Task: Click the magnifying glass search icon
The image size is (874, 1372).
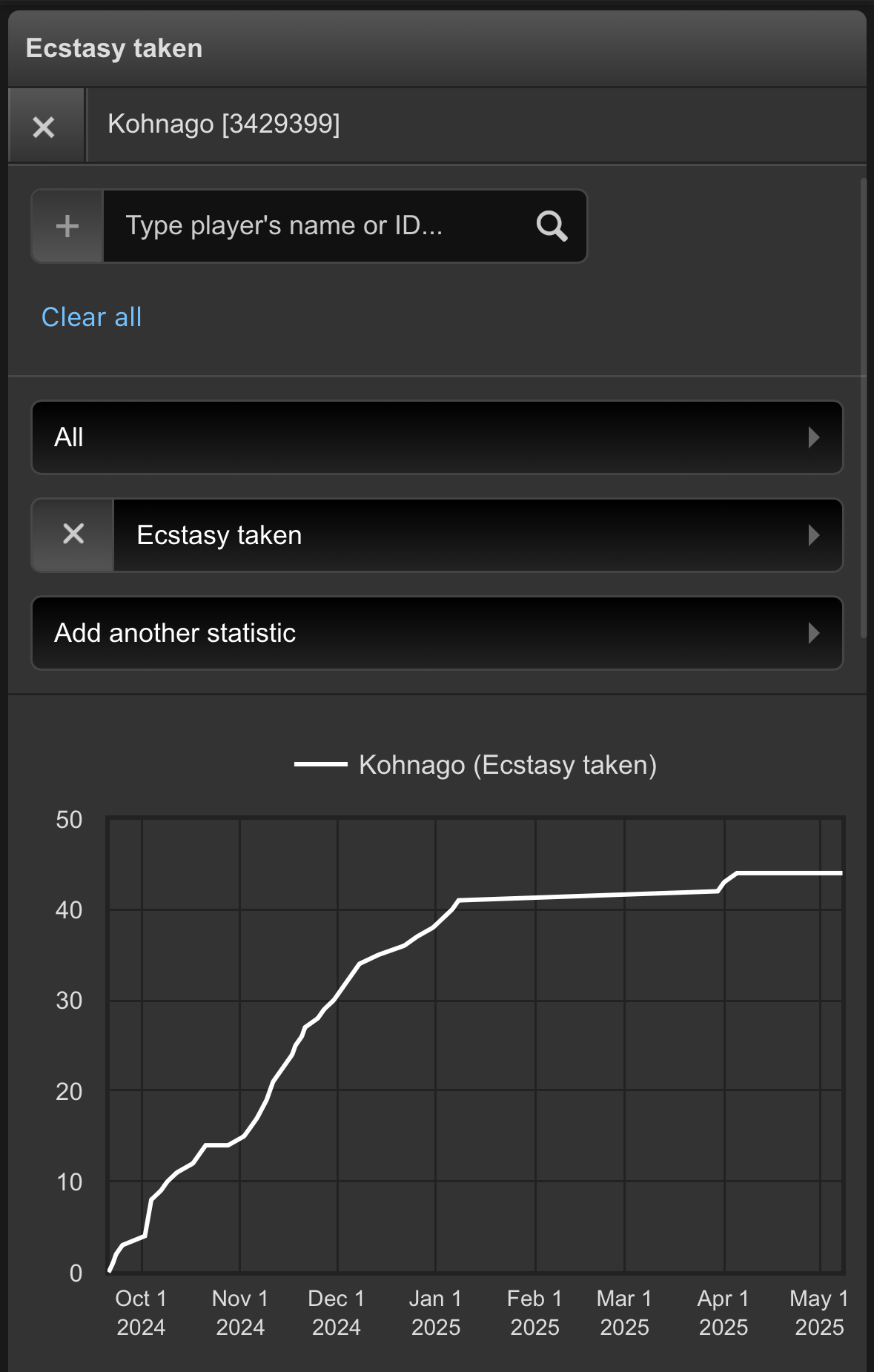Action: tap(552, 226)
